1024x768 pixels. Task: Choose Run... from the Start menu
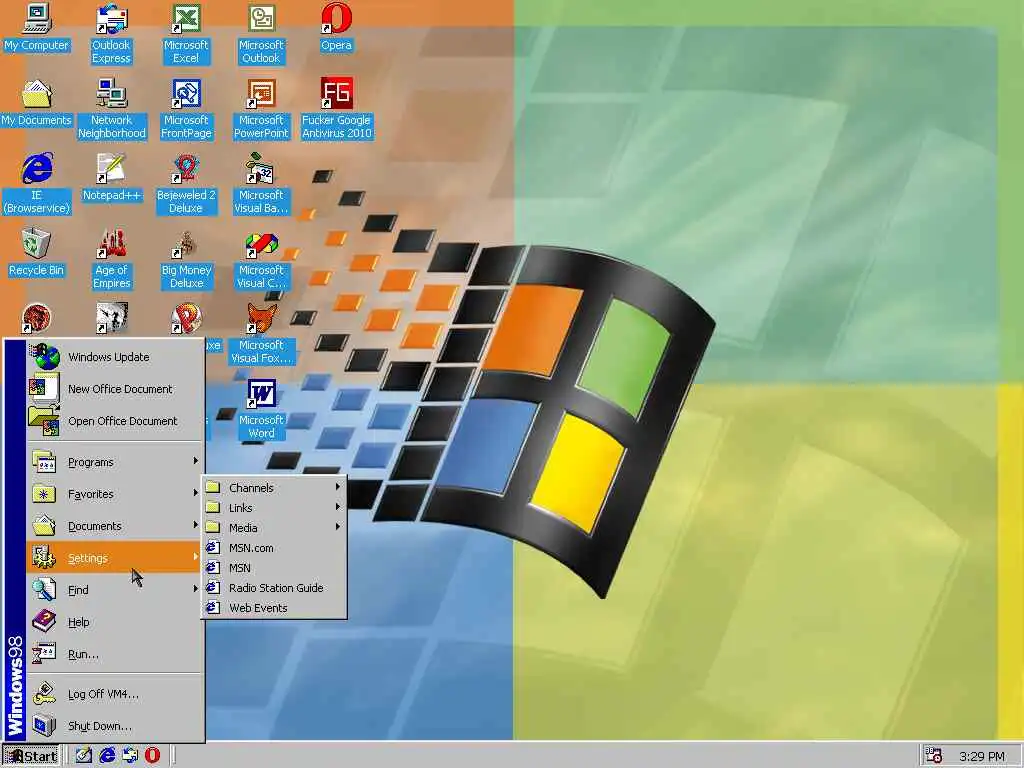click(x=115, y=654)
